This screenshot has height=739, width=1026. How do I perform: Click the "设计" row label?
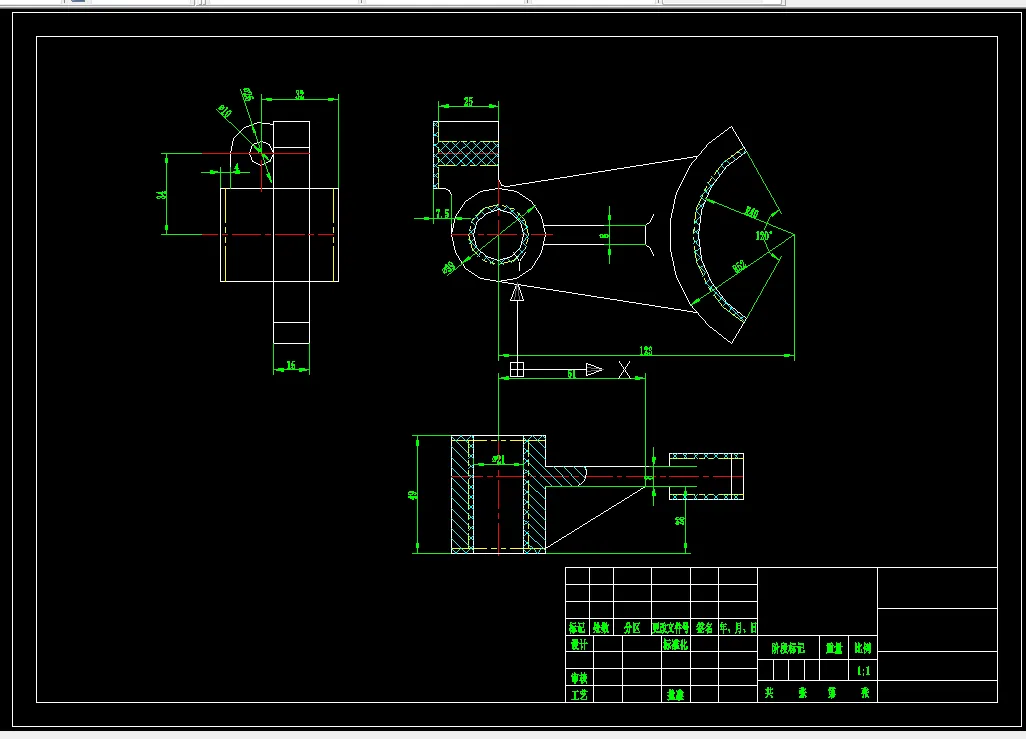pos(579,644)
